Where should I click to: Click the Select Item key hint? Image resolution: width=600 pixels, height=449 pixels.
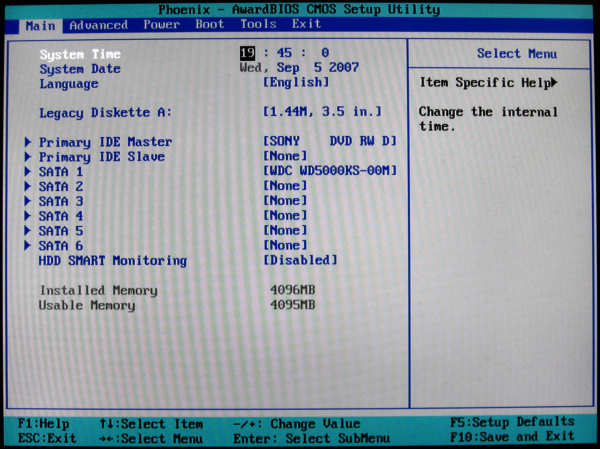151,424
